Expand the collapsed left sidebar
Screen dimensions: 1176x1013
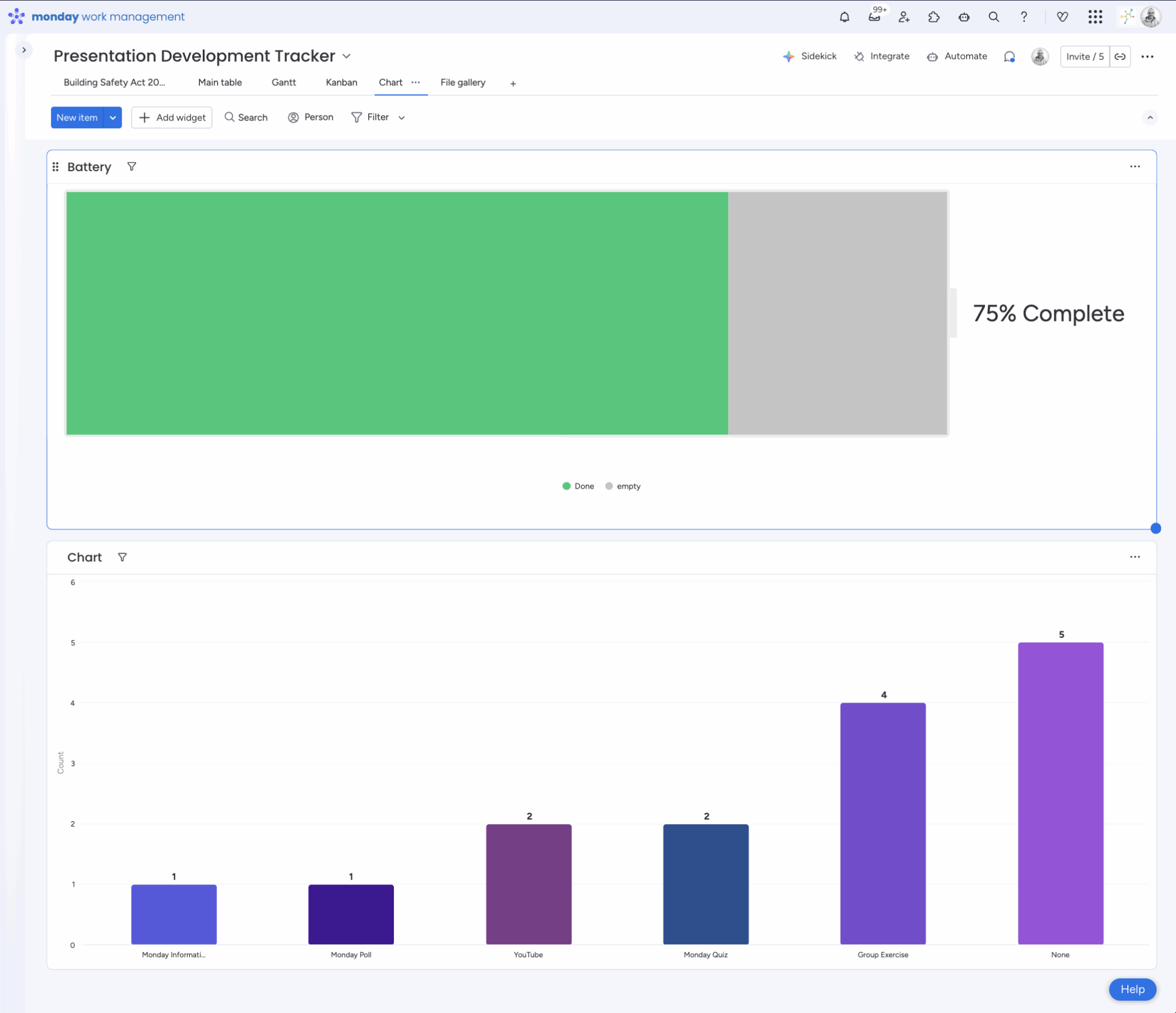(x=24, y=50)
